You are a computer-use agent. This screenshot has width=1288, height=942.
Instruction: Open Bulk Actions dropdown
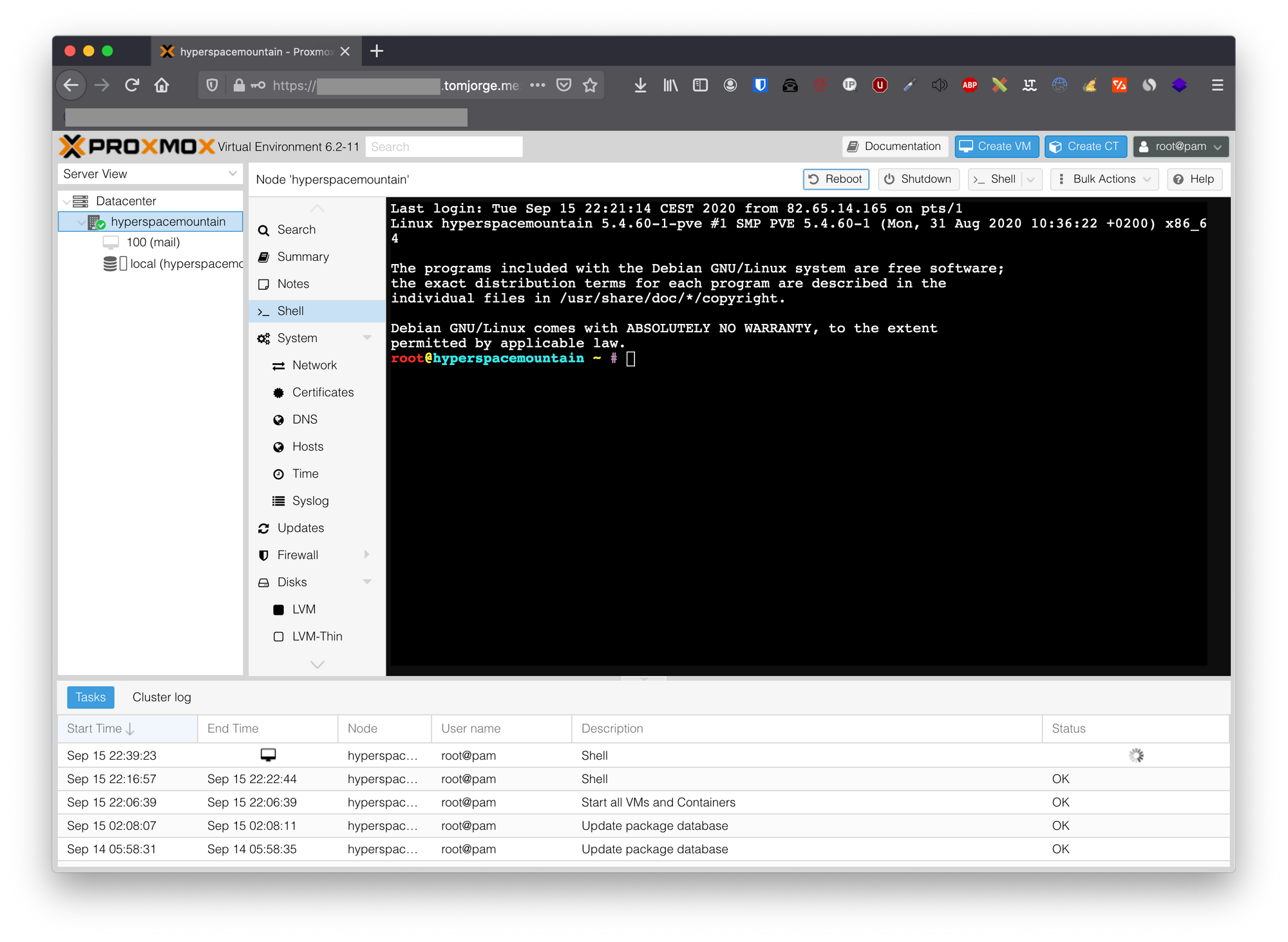point(1104,179)
